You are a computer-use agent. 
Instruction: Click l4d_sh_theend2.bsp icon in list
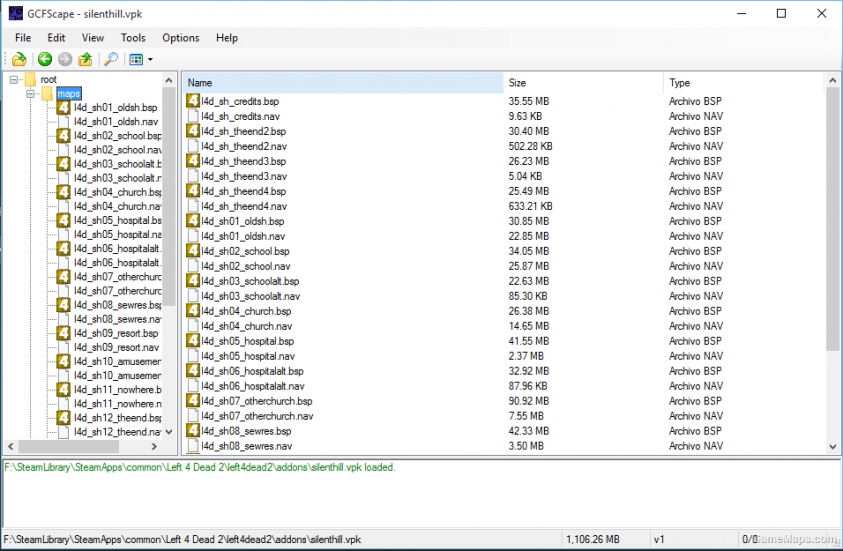[193, 131]
